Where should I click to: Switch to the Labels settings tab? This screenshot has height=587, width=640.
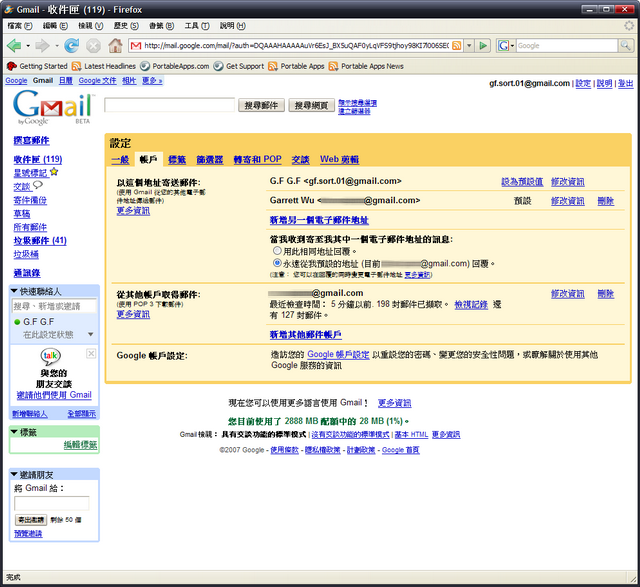[177, 160]
